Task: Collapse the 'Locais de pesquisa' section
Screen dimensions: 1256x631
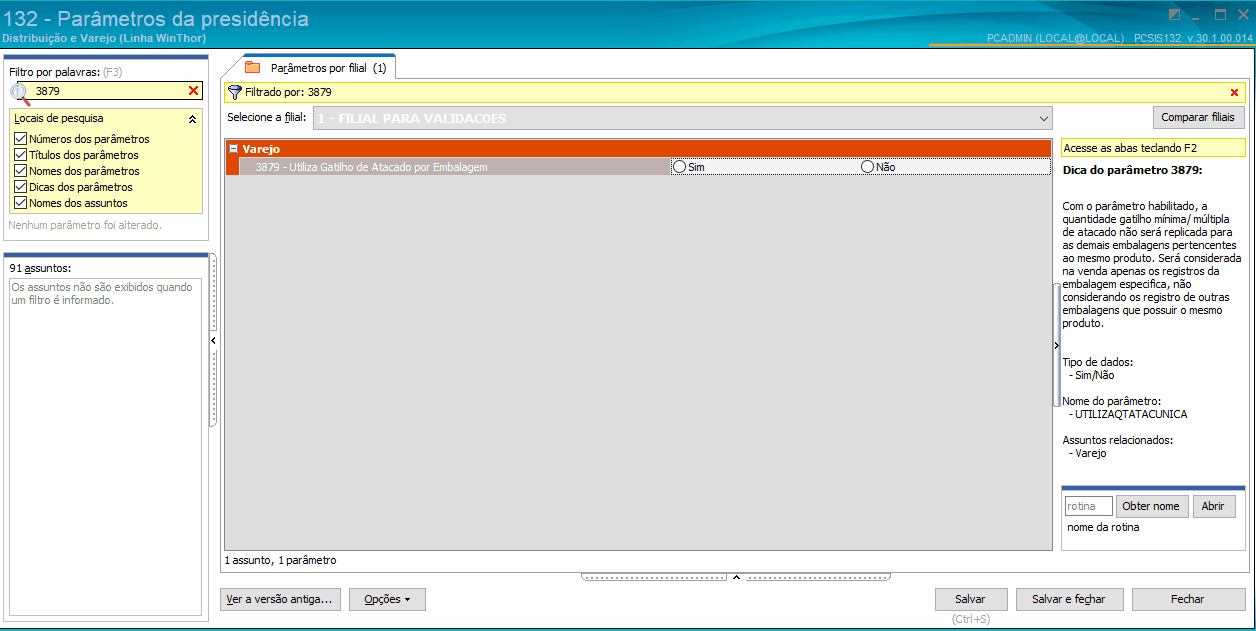Action: 192,119
